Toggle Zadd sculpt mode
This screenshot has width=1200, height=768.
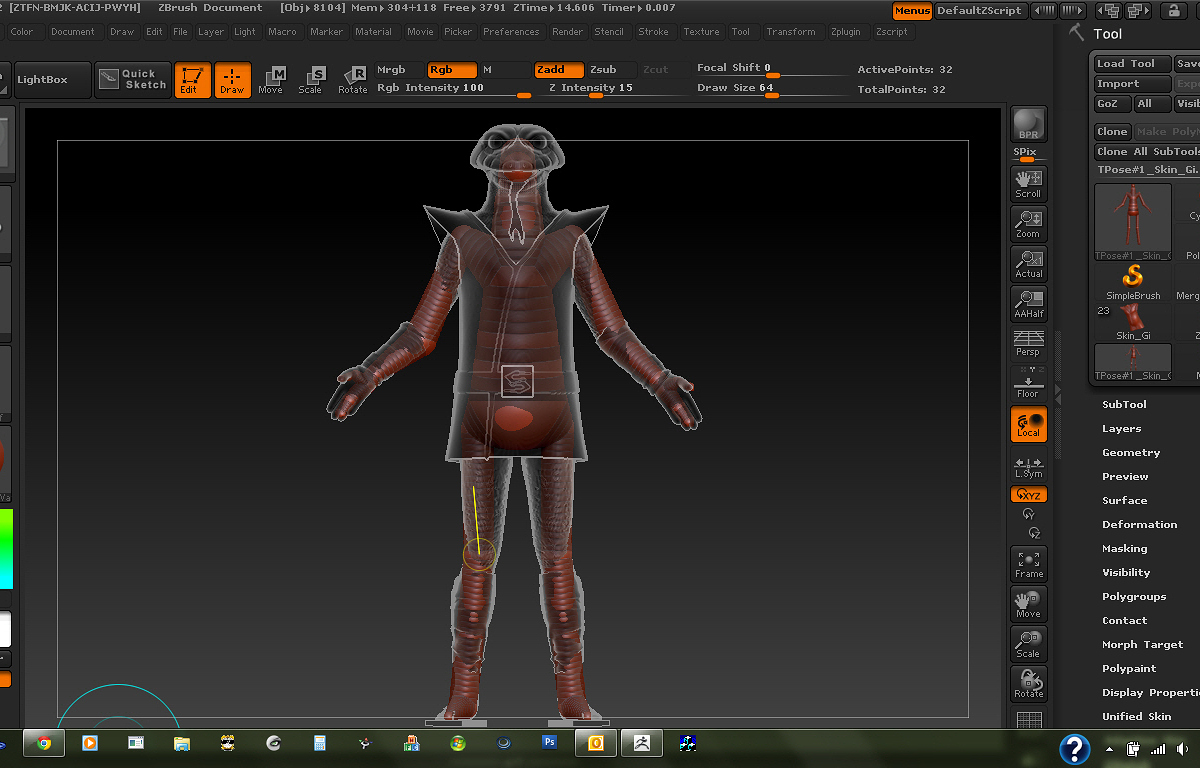pos(560,70)
